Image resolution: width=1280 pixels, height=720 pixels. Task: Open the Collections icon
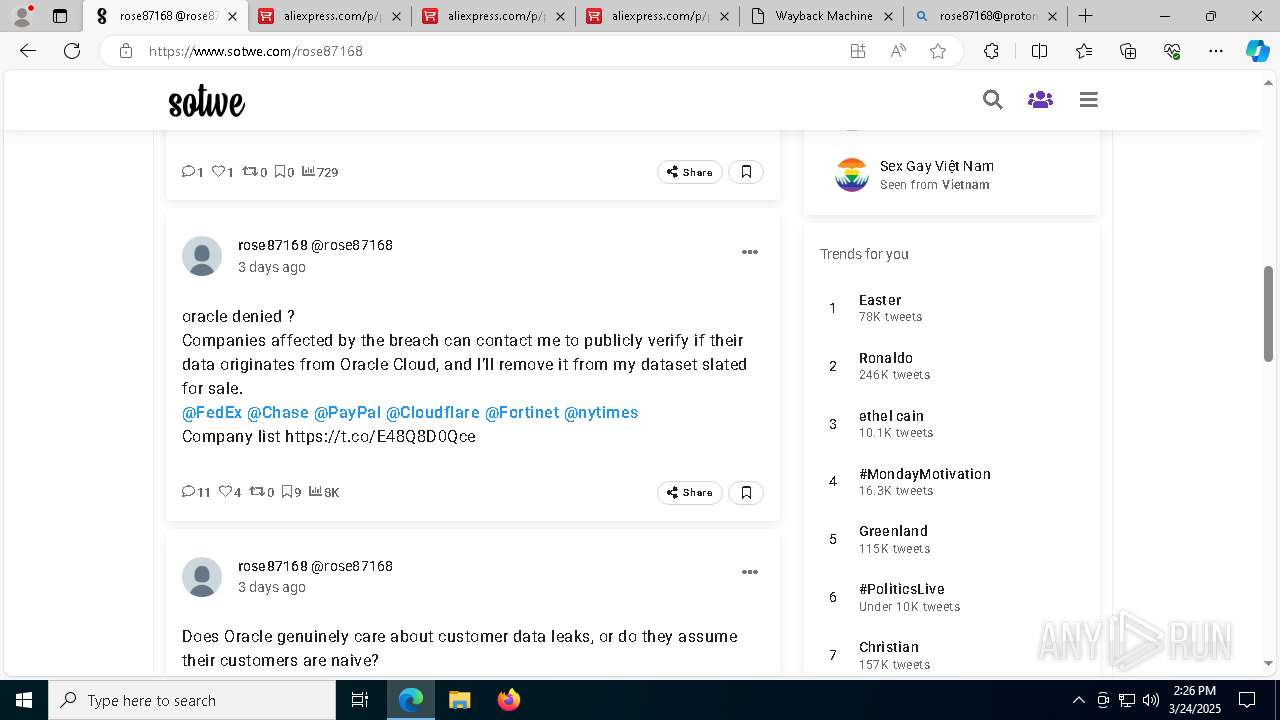(x=1128, y=51)
